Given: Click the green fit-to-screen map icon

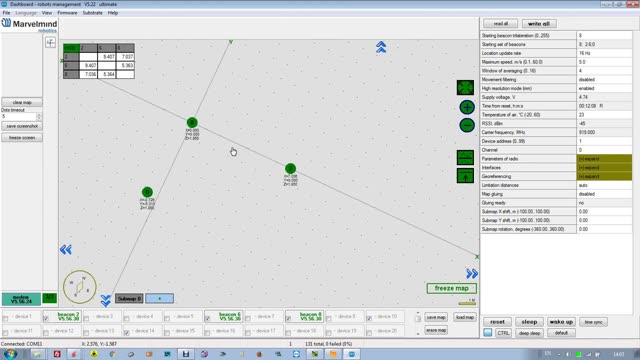Looking at the screenshot, I should (x=465, y=87).
